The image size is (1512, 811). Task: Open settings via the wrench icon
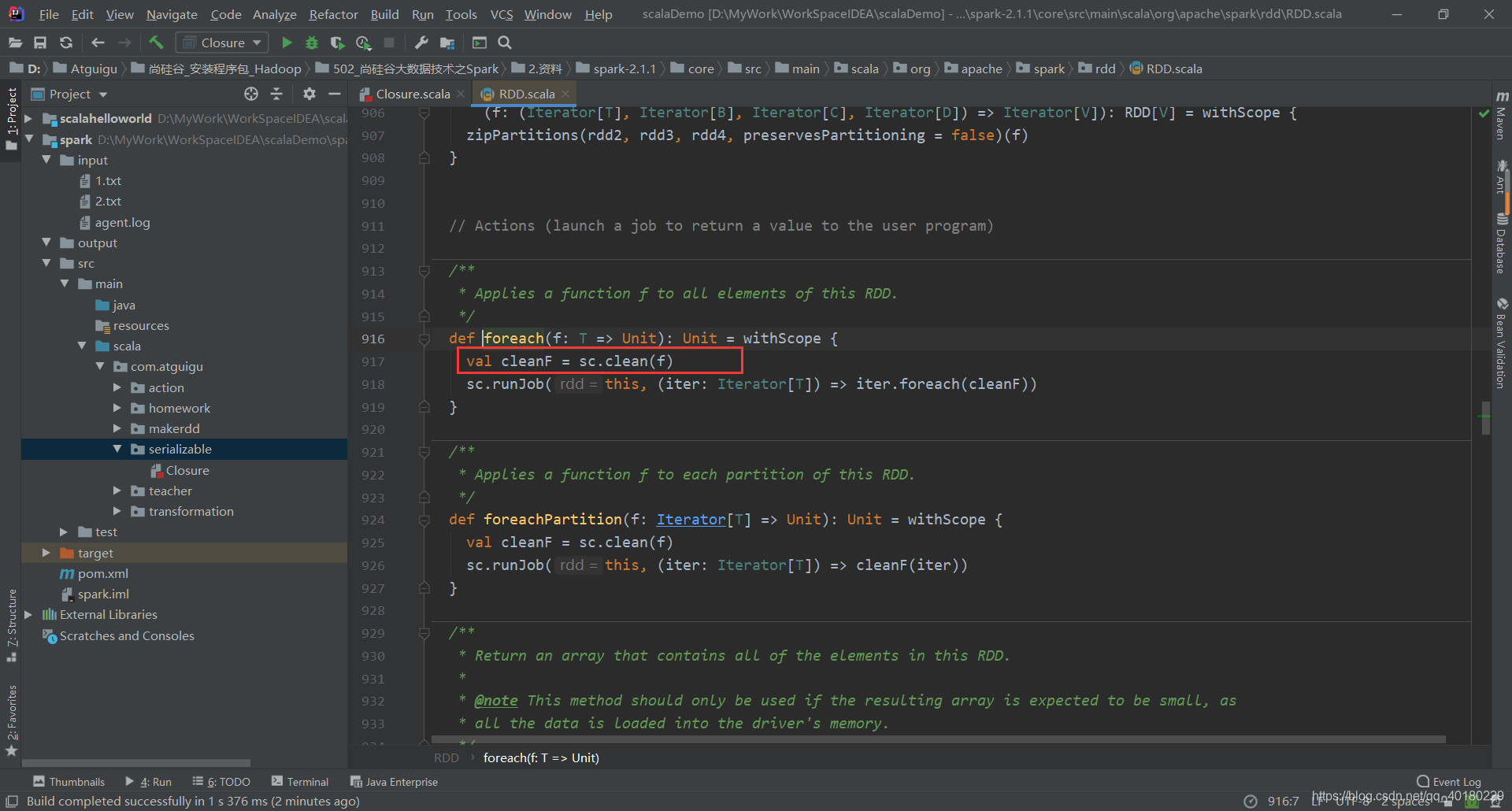click(421, 43)
